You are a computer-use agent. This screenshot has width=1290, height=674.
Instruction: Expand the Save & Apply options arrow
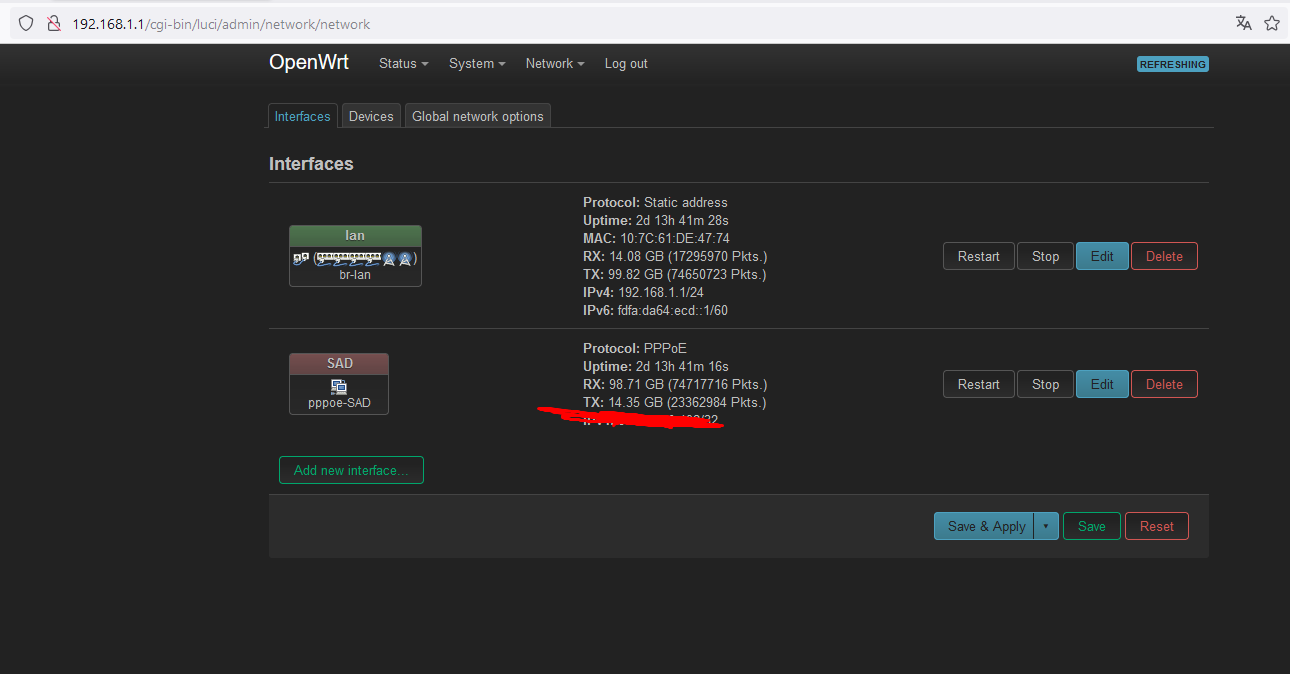point(1046,525)
